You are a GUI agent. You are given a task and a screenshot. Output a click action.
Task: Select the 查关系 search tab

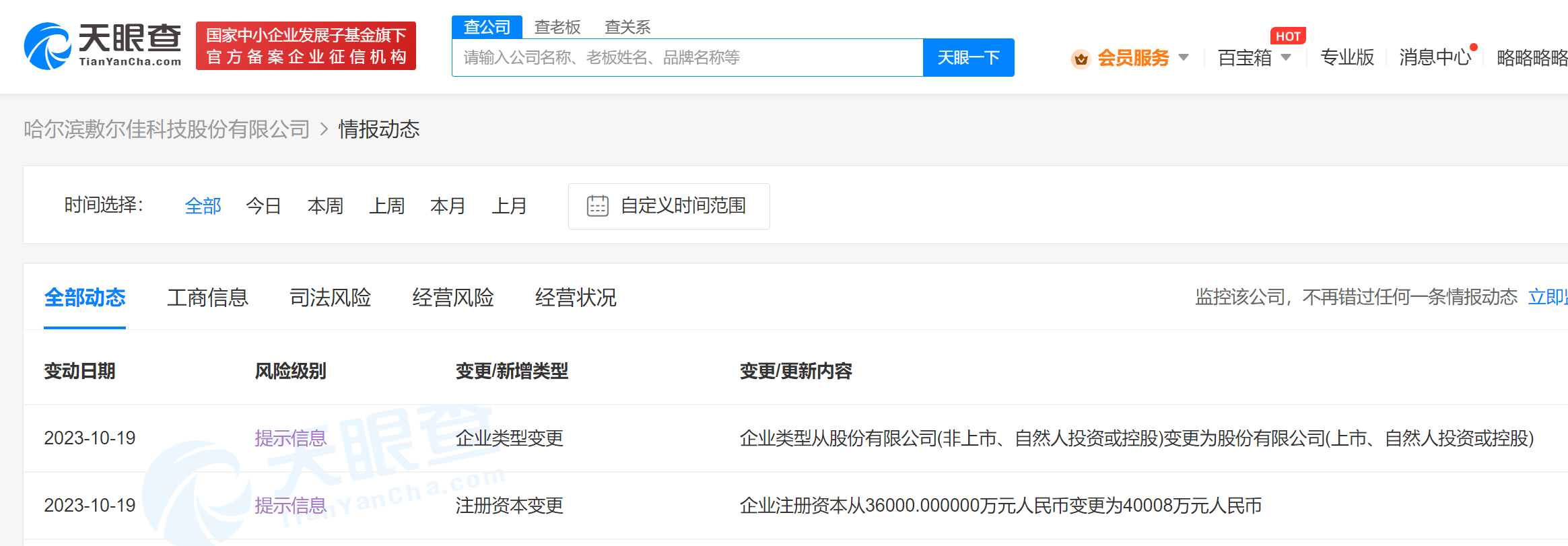(627, 27)
